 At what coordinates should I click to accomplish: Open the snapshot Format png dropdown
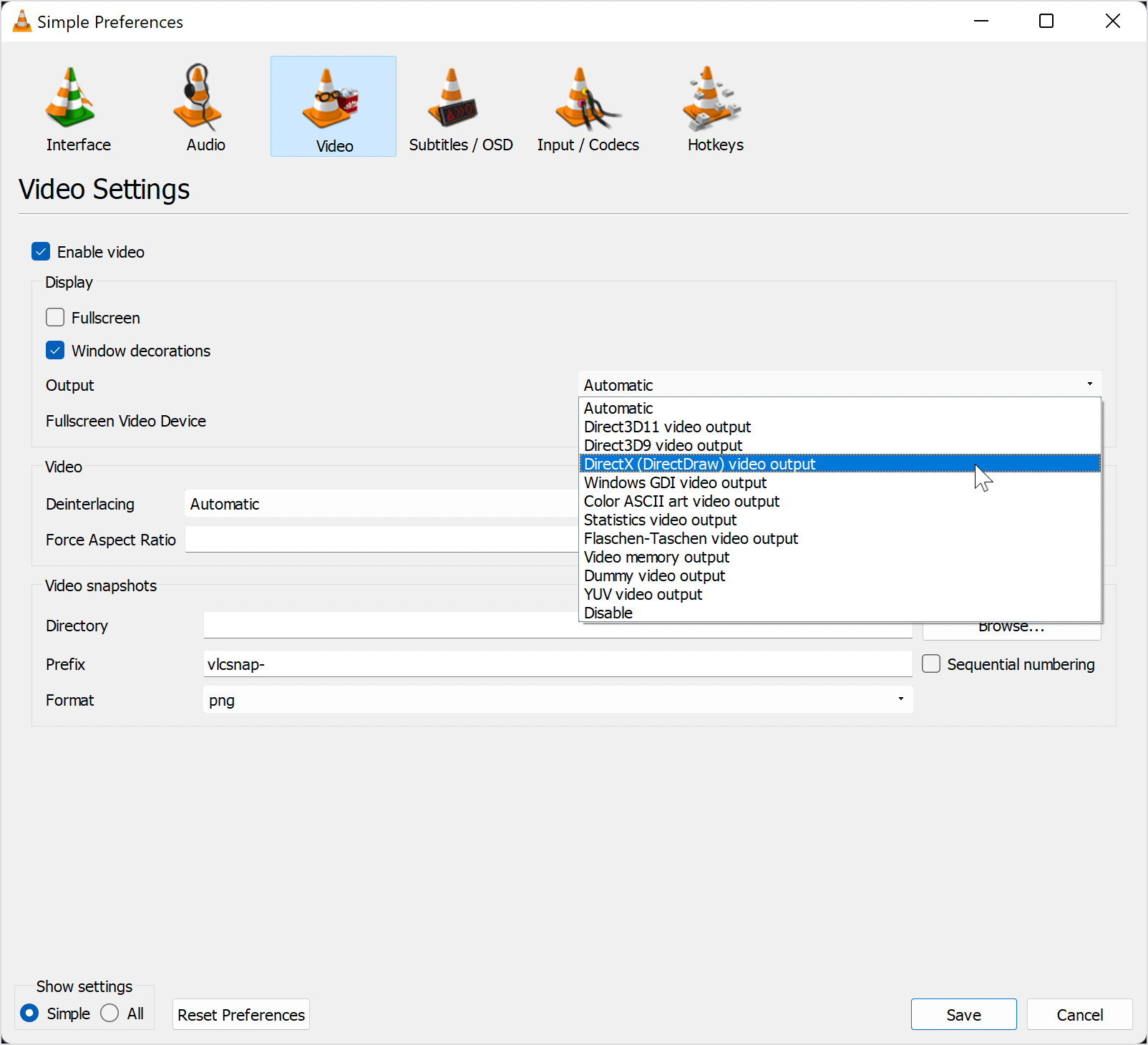pos(558,699)
